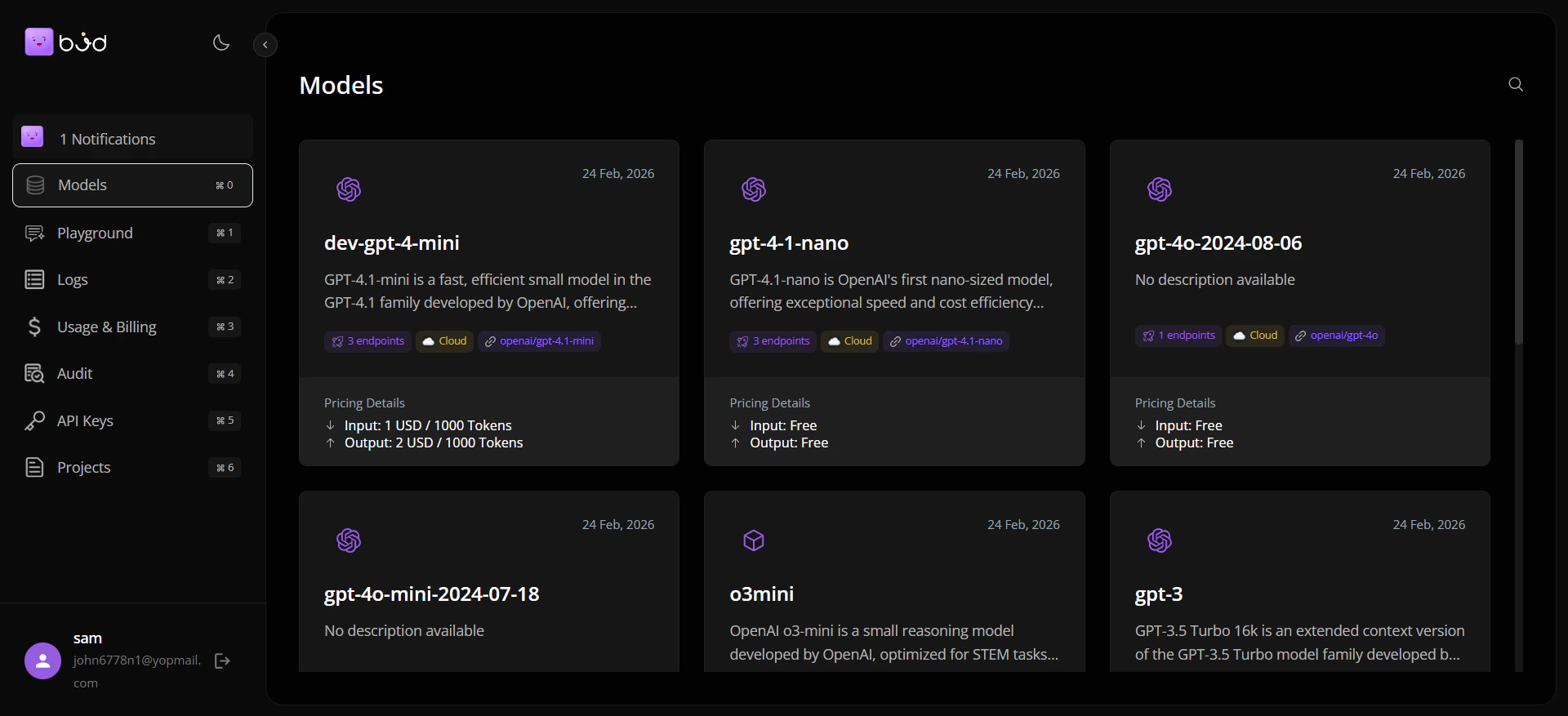Open the o3mini model title
The width and height of the screenshot is (1568, 716).
762,594
